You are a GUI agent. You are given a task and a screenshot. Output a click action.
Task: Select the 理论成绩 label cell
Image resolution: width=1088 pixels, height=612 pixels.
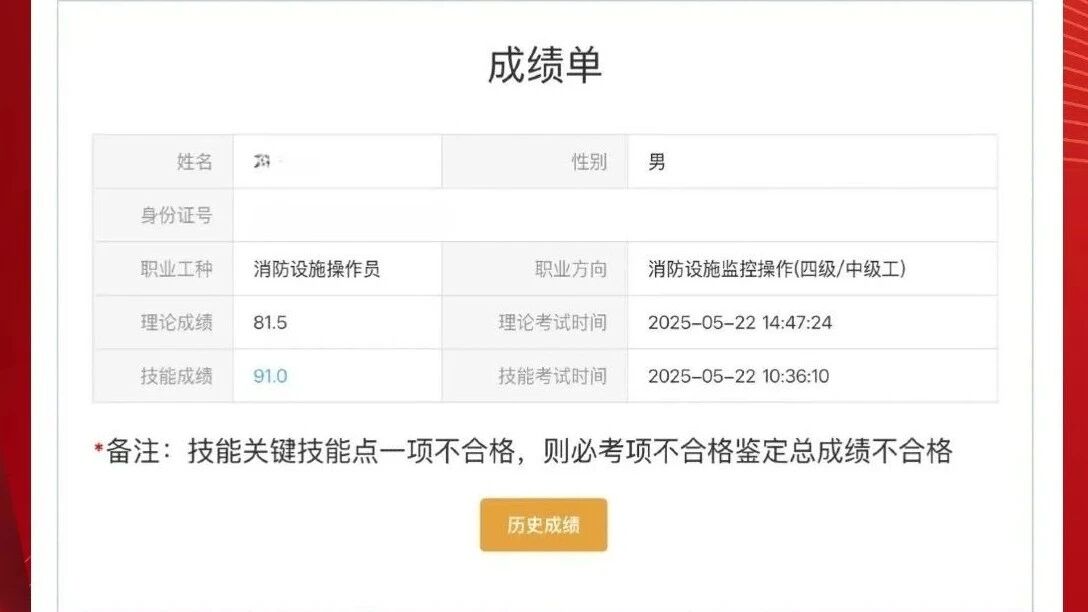tap(176, 323)
